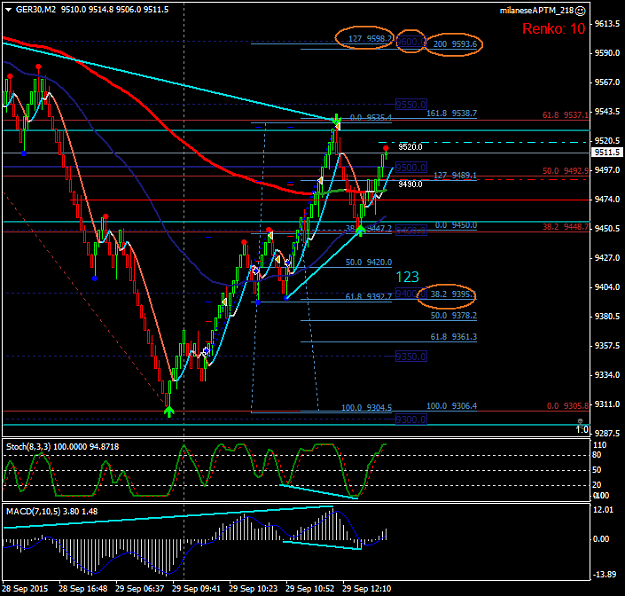Select the current price tag 9511.5
The image size is (625, 596).
(x=607, y=152)
